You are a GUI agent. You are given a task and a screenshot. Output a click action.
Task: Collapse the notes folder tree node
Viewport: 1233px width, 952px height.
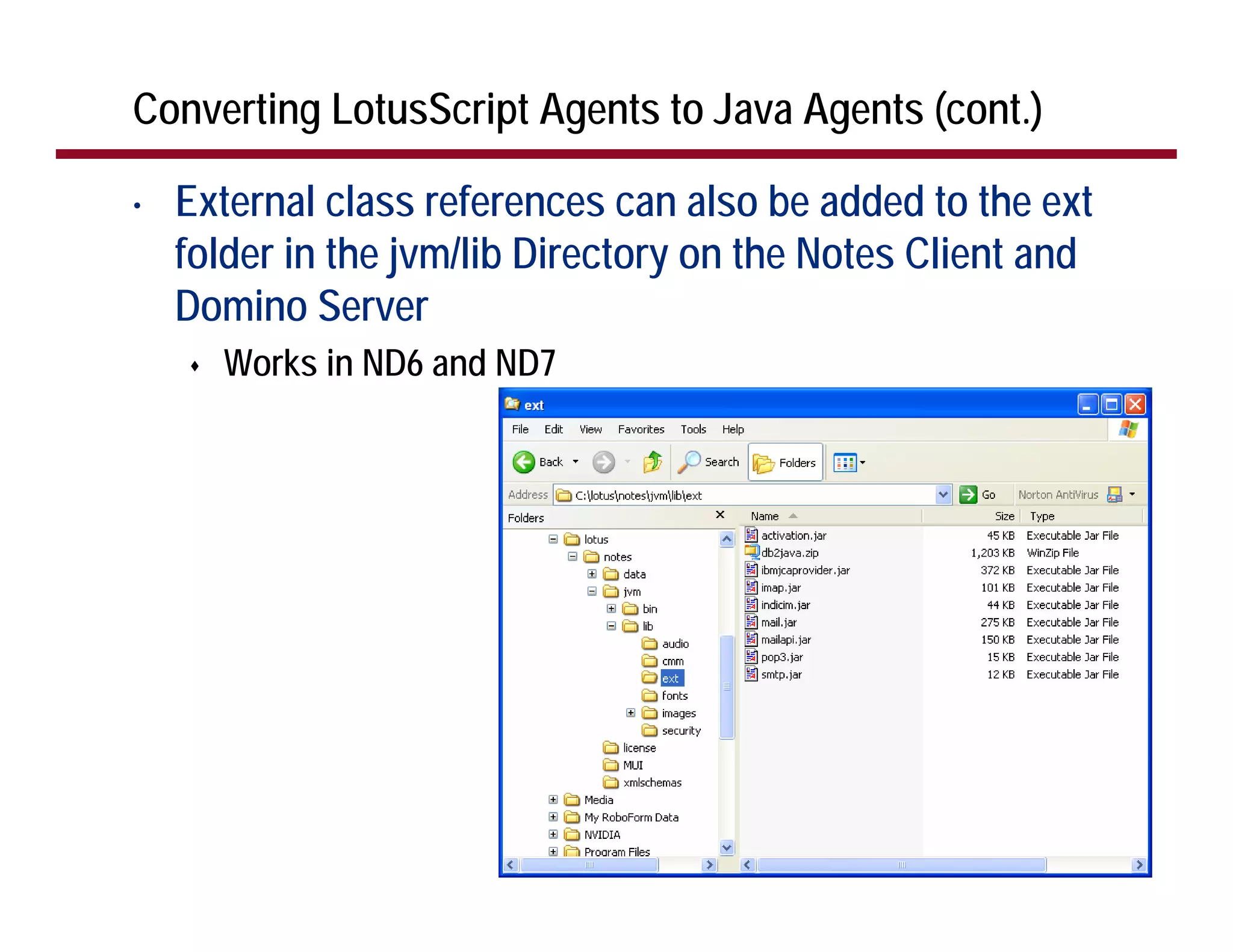pyautogui.click(x=573, y=557)
